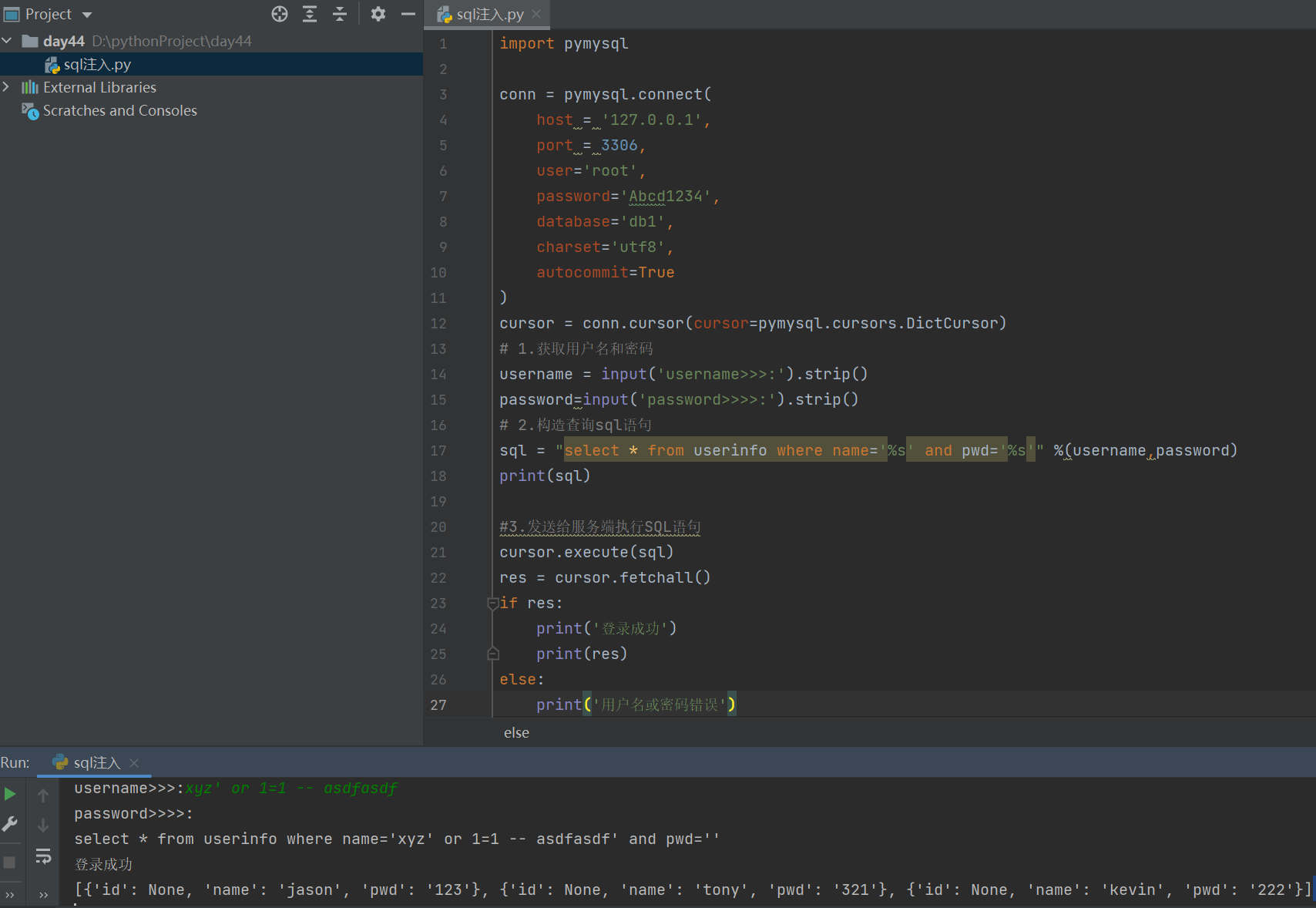Image resolution: width=1316 pixels, height=908 pixels.
Task: Rerun script with green play icon
Action: 10,794
